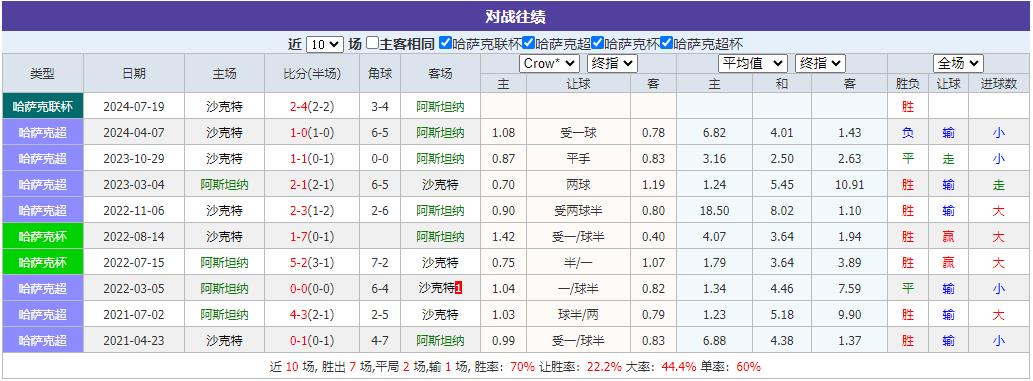Click date 2022-11-06
Viewport: 1033px width, 381px height.
[134, 210]
